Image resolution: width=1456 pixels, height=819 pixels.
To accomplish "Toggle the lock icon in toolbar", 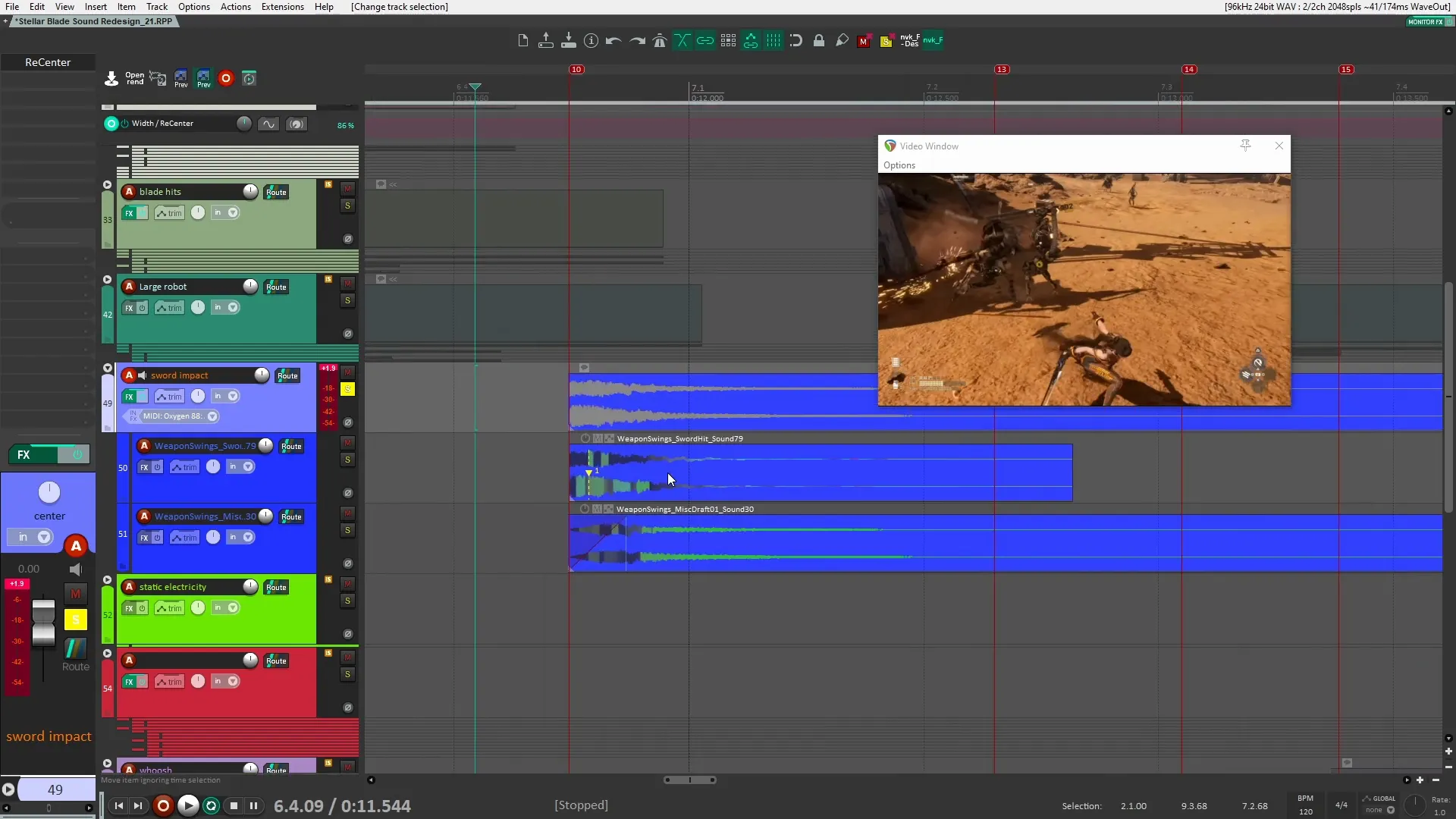I will [819, 41].
